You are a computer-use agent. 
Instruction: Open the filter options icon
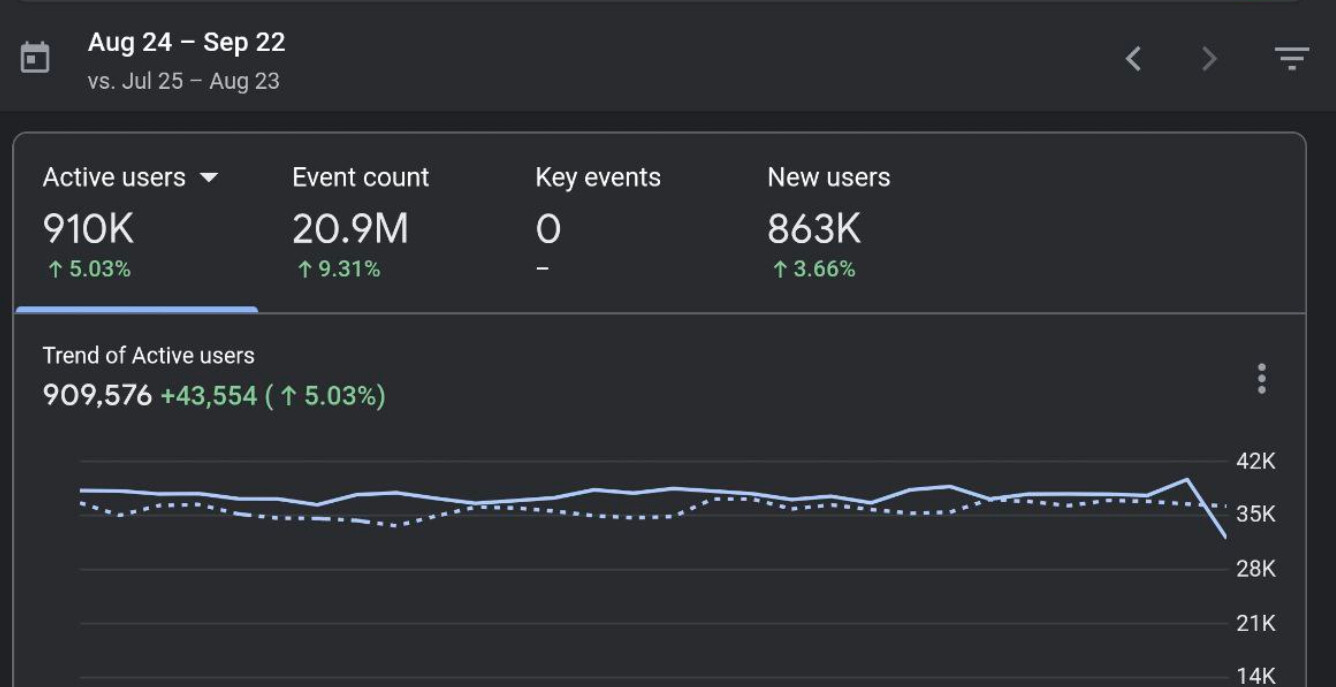coord(1291,59)
